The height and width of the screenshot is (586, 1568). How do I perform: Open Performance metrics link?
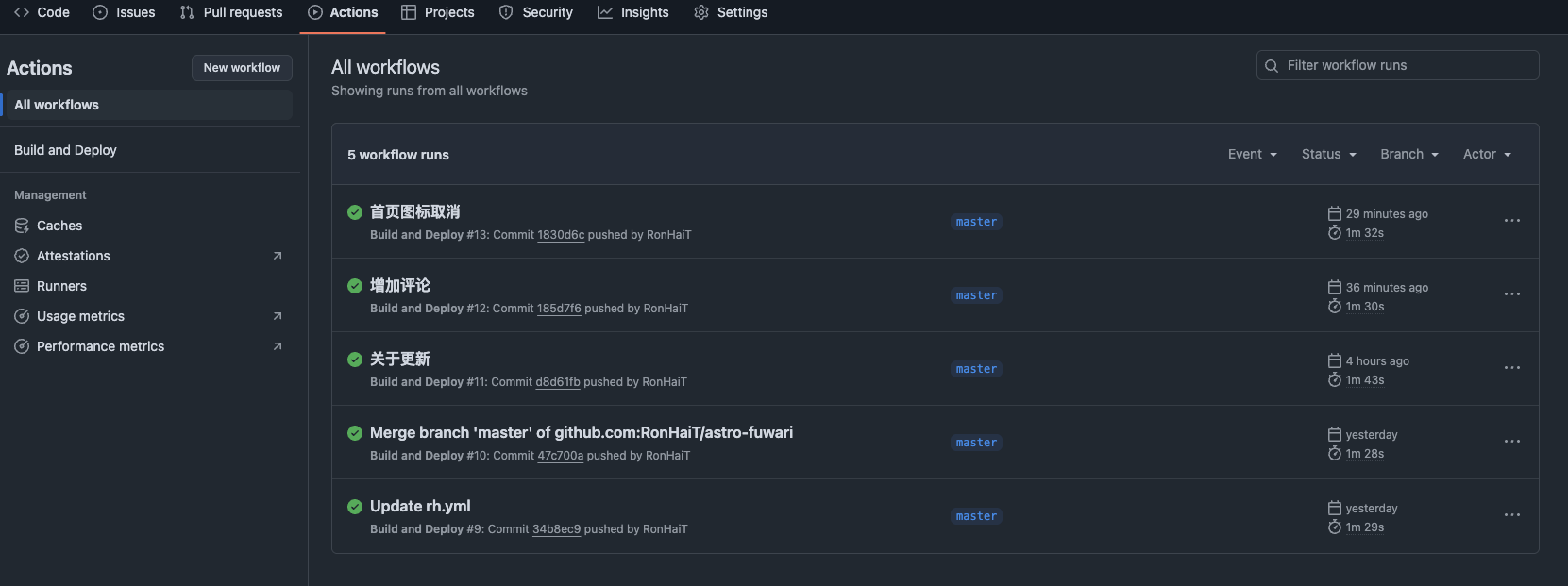click(147, 346)
